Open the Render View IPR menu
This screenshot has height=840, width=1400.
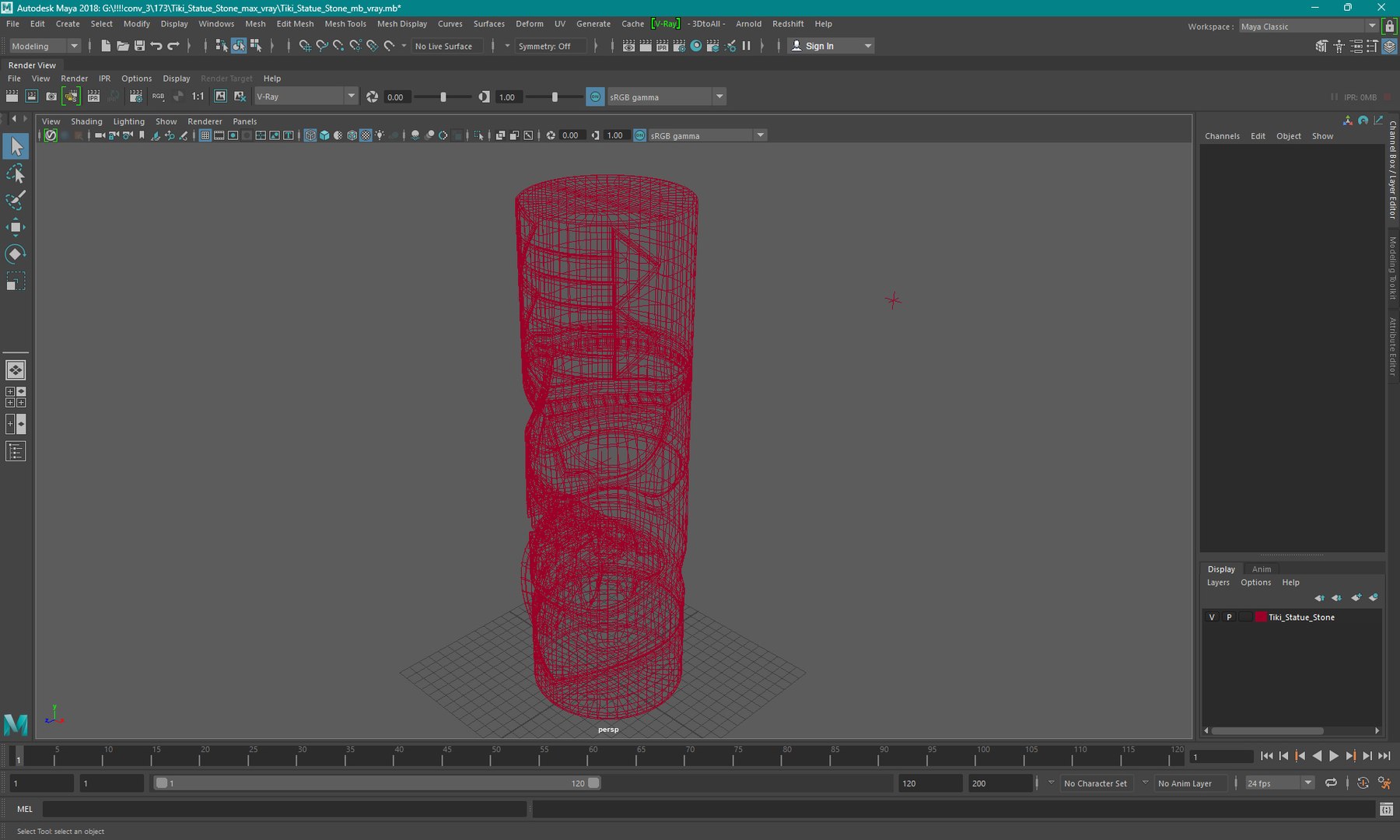click(104, 79)
